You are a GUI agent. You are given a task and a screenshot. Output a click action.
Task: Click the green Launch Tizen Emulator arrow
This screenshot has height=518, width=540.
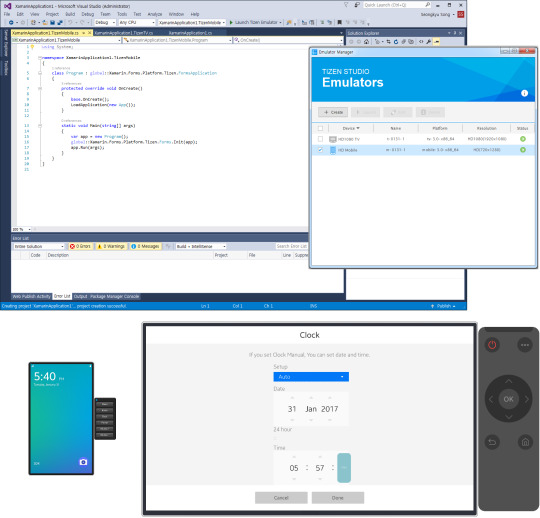(x=231, y=22)
